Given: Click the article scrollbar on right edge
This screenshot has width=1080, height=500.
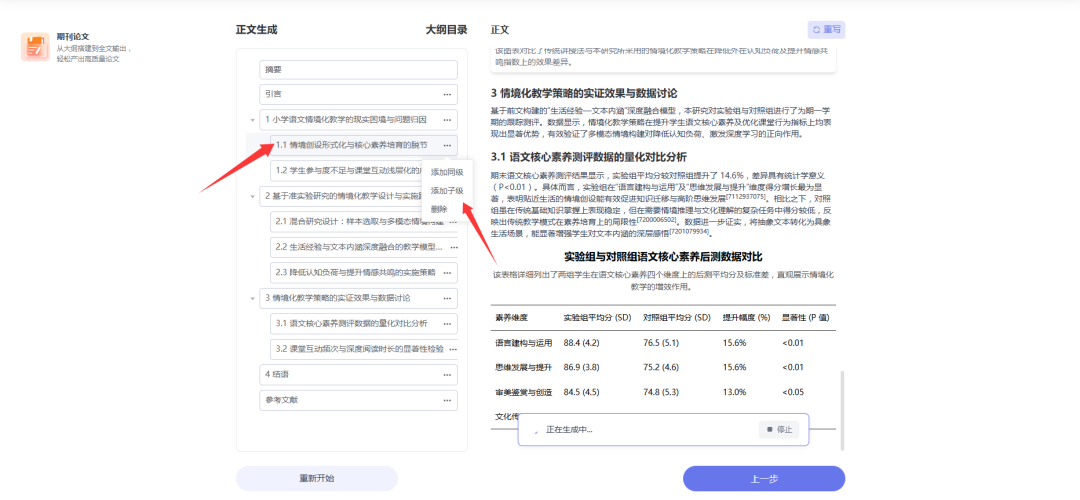Looking at the screenshot, I should pyautogui.click(x=842, y=411).
